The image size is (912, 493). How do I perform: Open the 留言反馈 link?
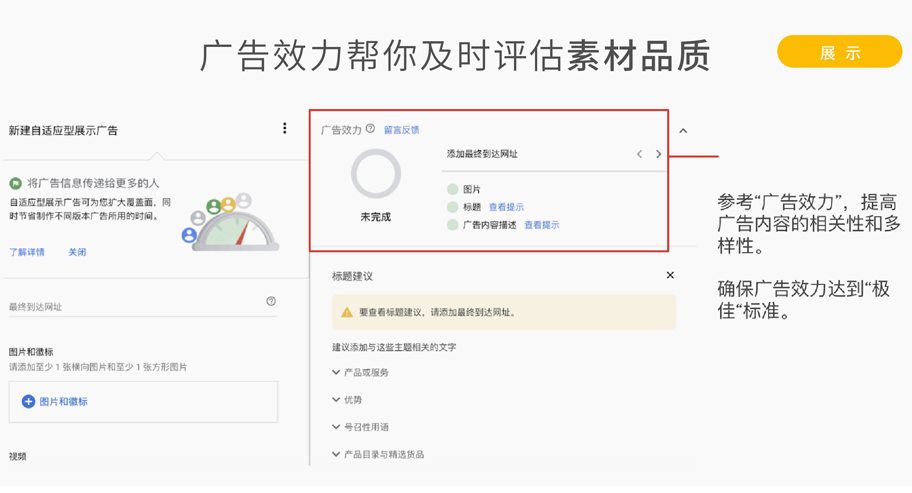(x=401, y=130)
